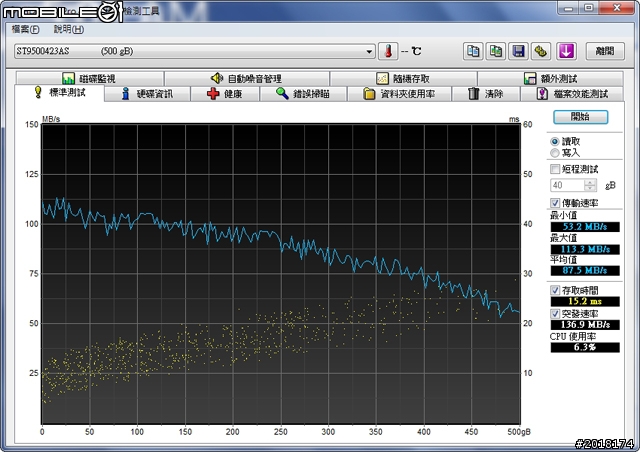Select the 讀取 read radio button
The height and width of the screenshot is (452, 640).
point(554,142)
